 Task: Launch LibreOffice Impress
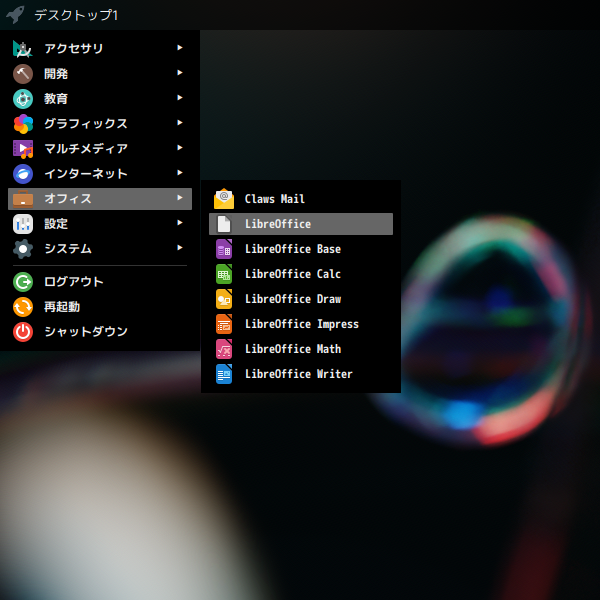tap(301, 324)
